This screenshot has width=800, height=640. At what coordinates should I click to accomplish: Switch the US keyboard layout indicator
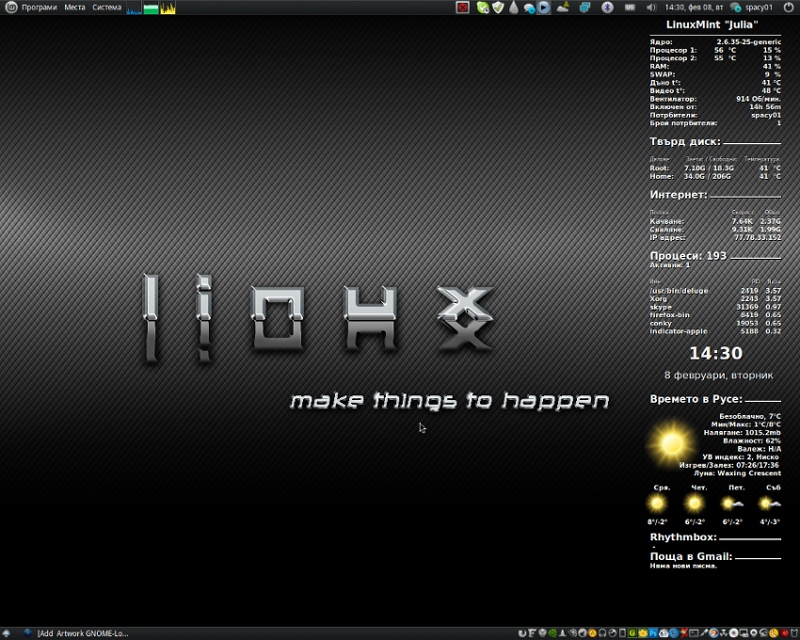coord(630,7)
